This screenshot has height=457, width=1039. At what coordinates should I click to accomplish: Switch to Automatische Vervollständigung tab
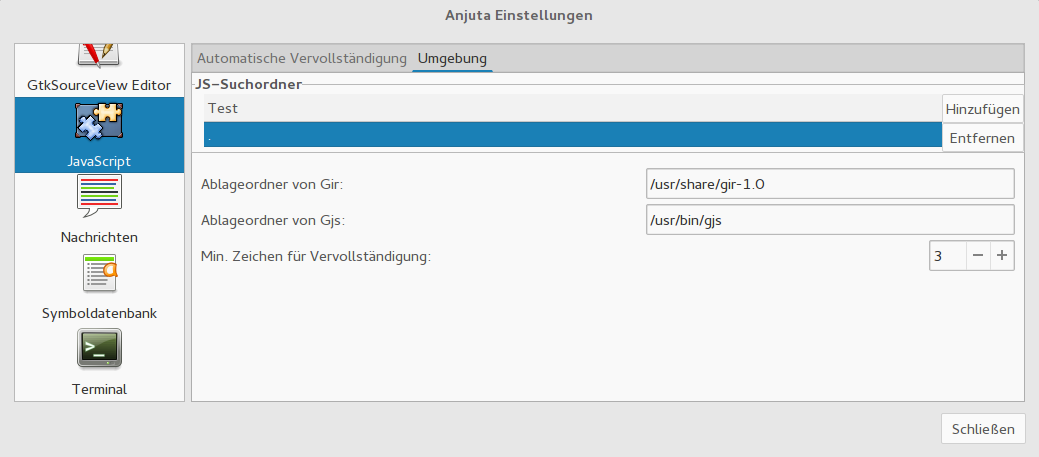pyautogui.click(x=301, y=58)
